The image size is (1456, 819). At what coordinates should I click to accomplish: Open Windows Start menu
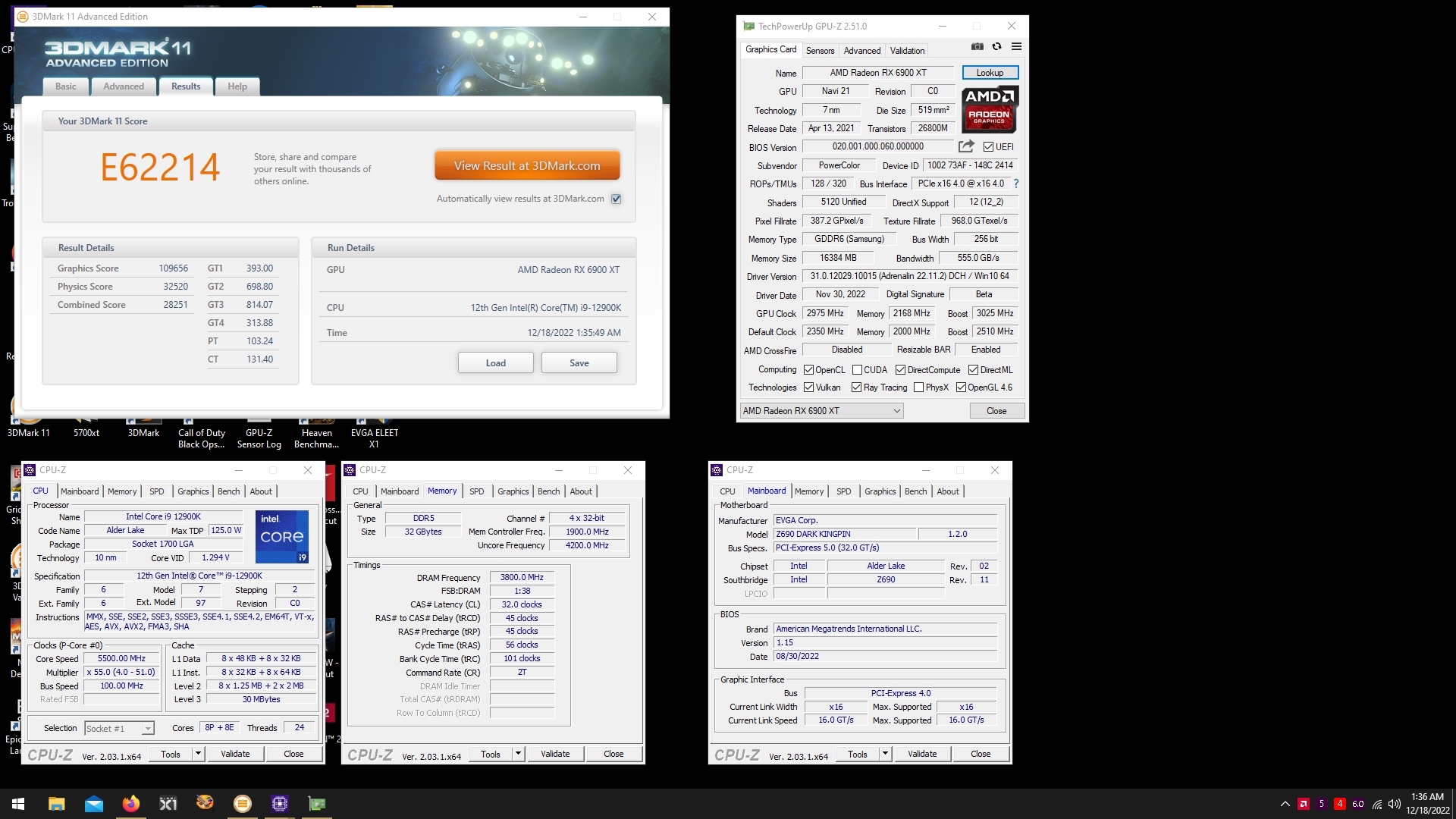[x=18, y=804]
